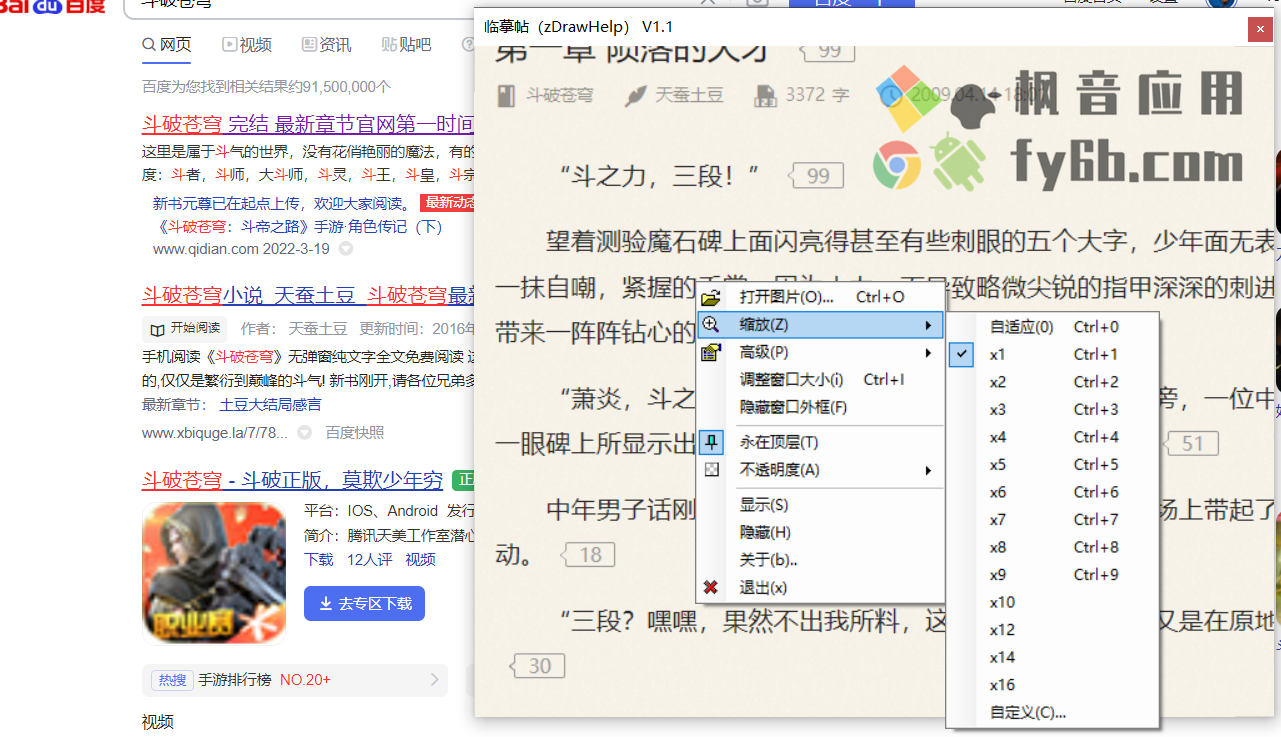Set zoom level to x5
This screenshot has width=1281, height=737.
pyautogui.click(x=1052, y=464)
